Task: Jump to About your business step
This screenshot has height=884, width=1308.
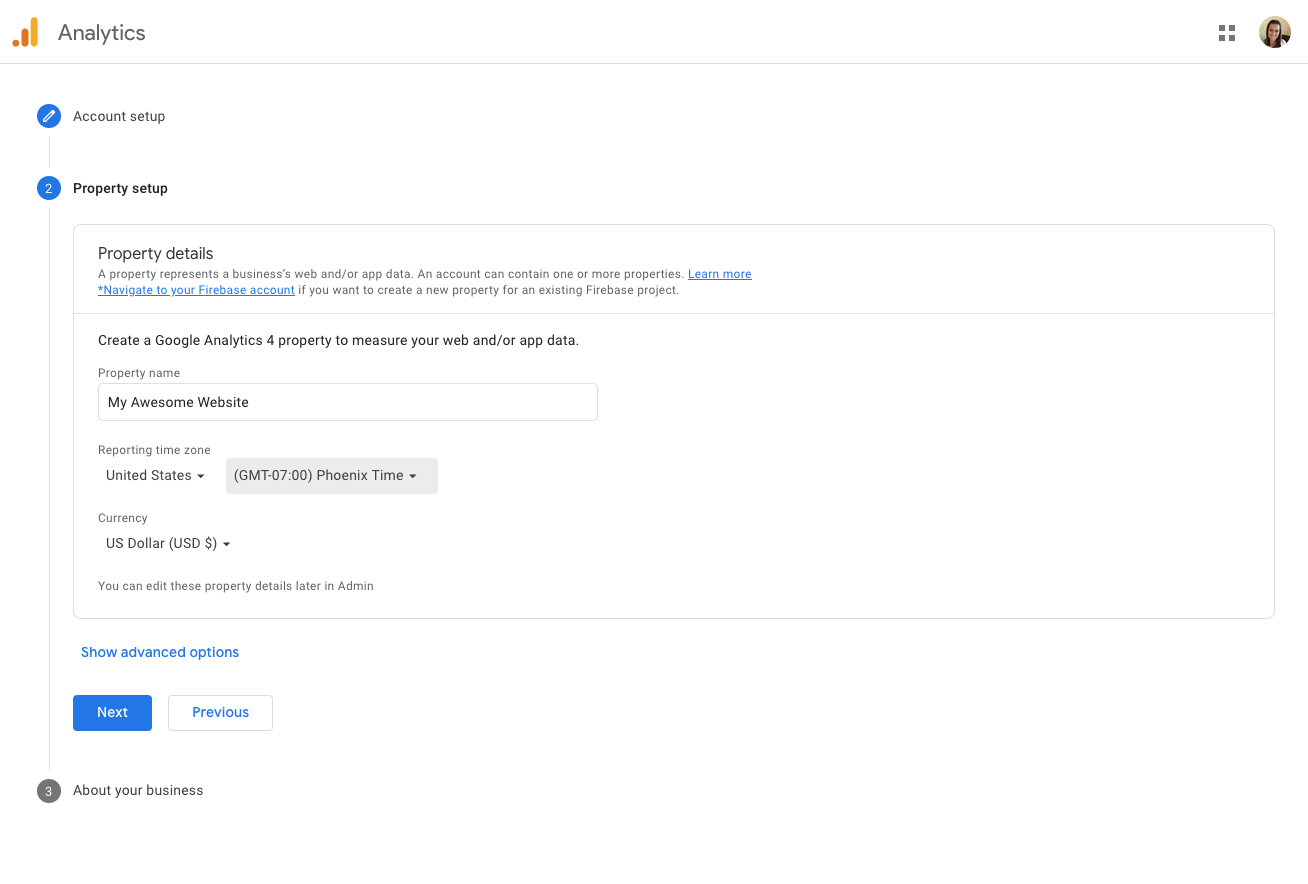Action: coord(138,790)
